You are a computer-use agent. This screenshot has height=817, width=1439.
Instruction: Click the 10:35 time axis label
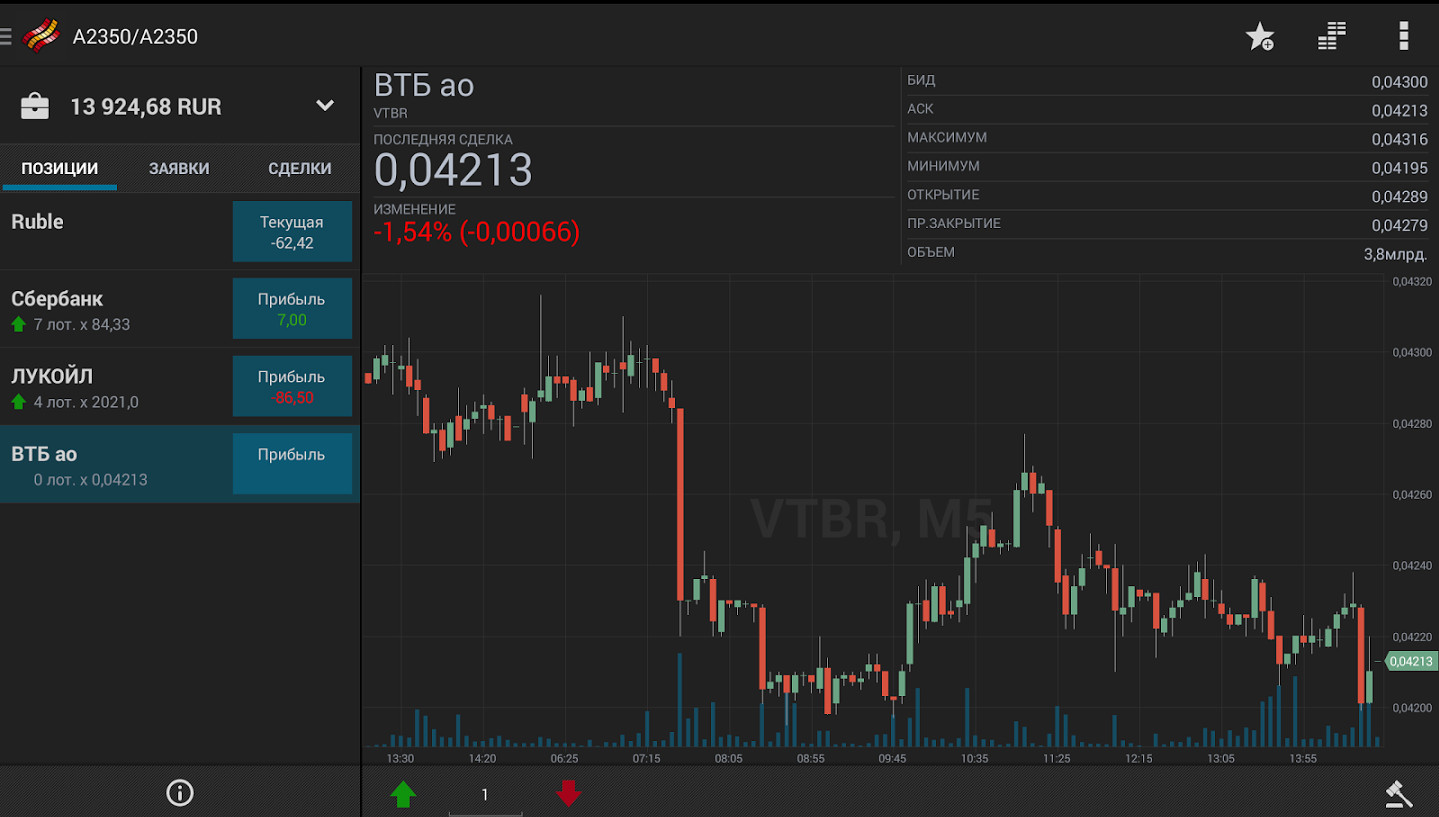975,759
